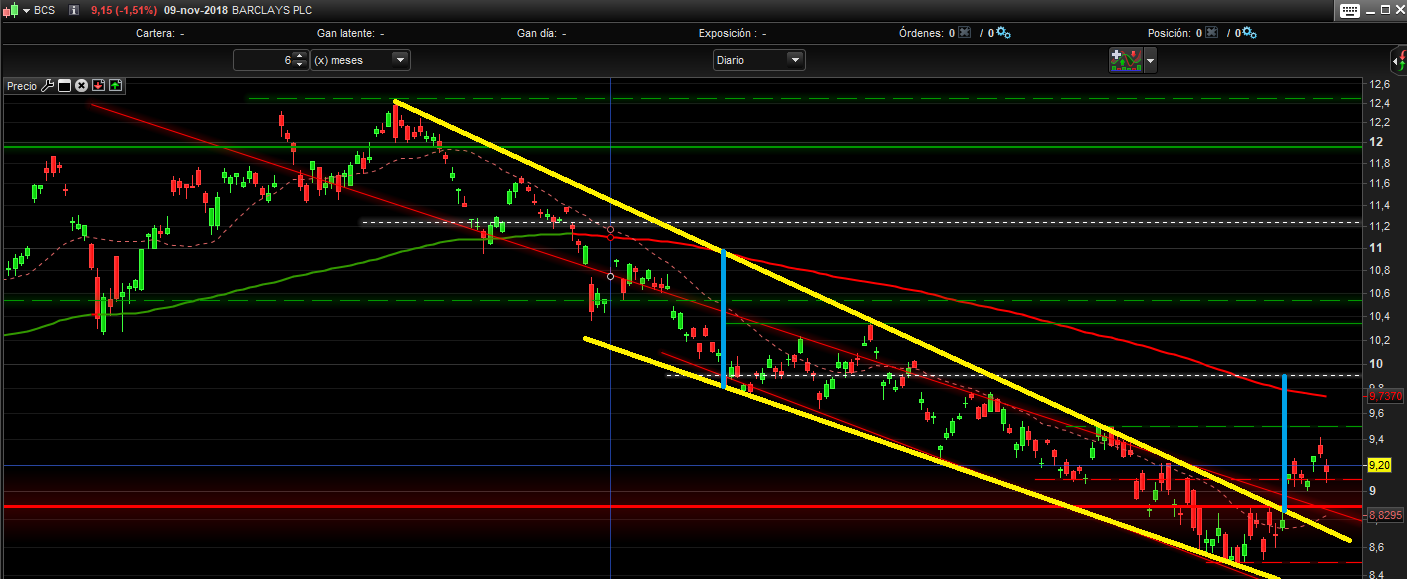Click the yellow 9,20 price label
This screenshot has width=1407, height=579.
click(x=1378, y=465)
